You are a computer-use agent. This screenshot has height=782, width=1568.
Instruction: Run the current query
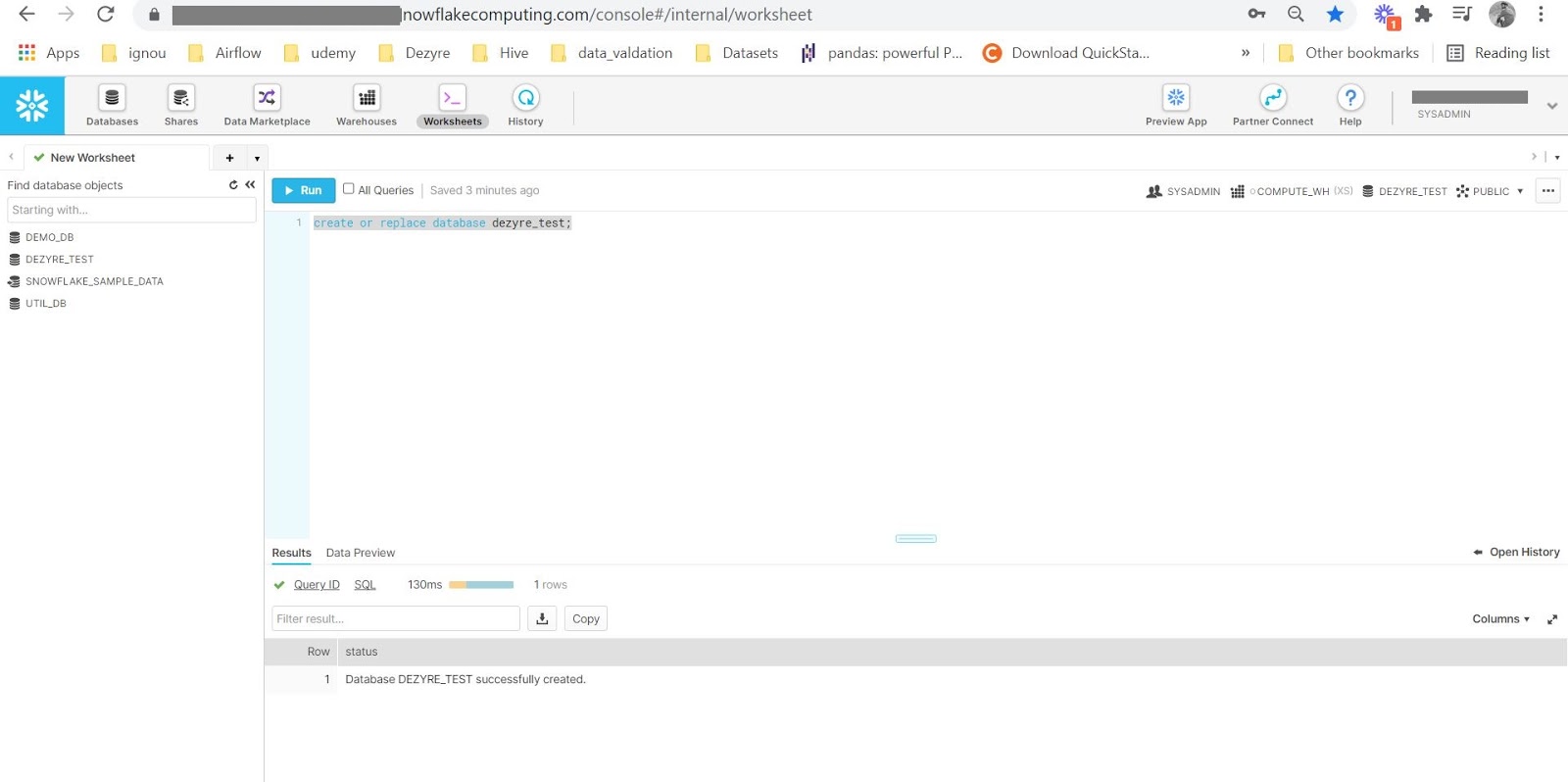[303, 190]
